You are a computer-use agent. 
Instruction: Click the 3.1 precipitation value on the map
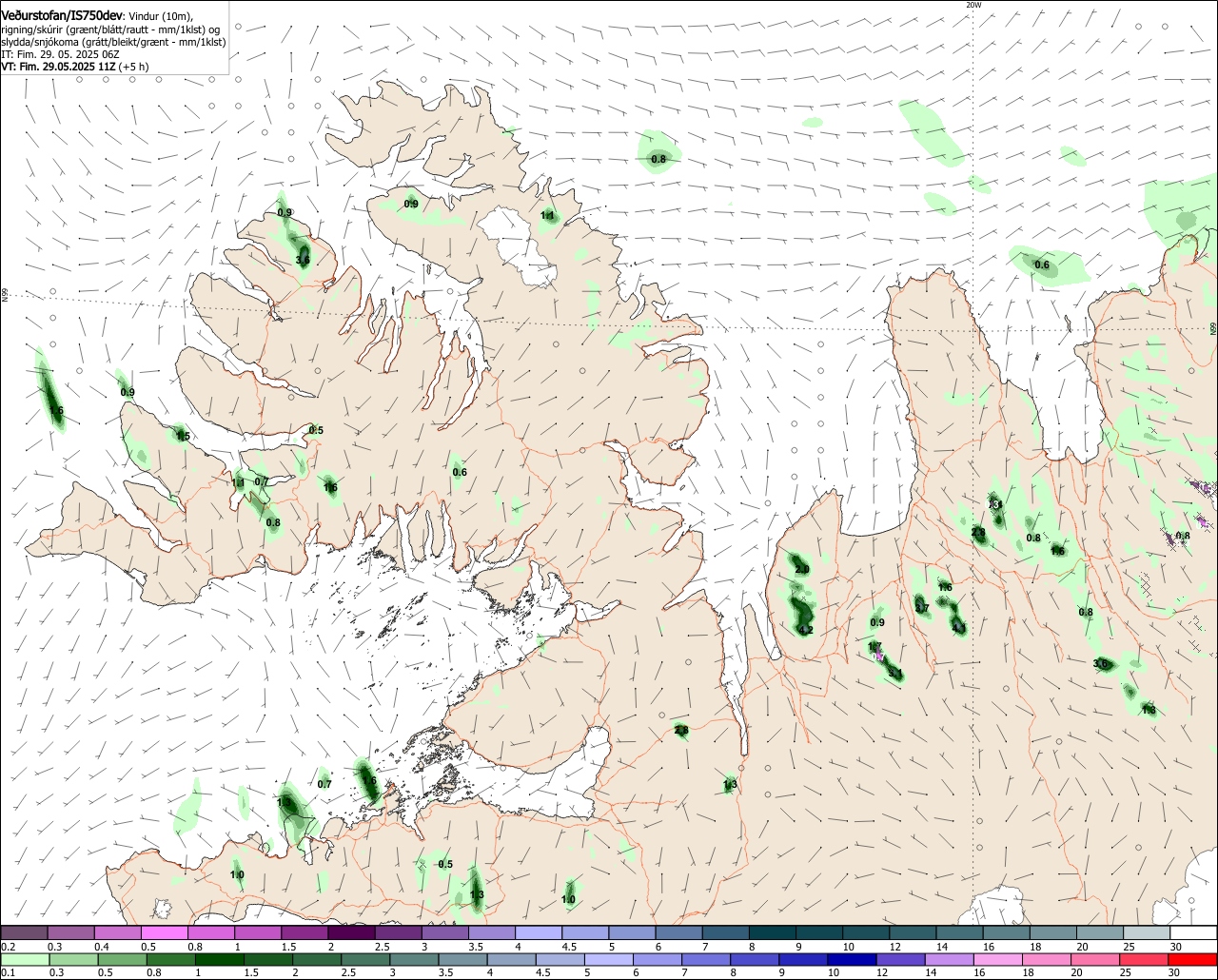894,674
